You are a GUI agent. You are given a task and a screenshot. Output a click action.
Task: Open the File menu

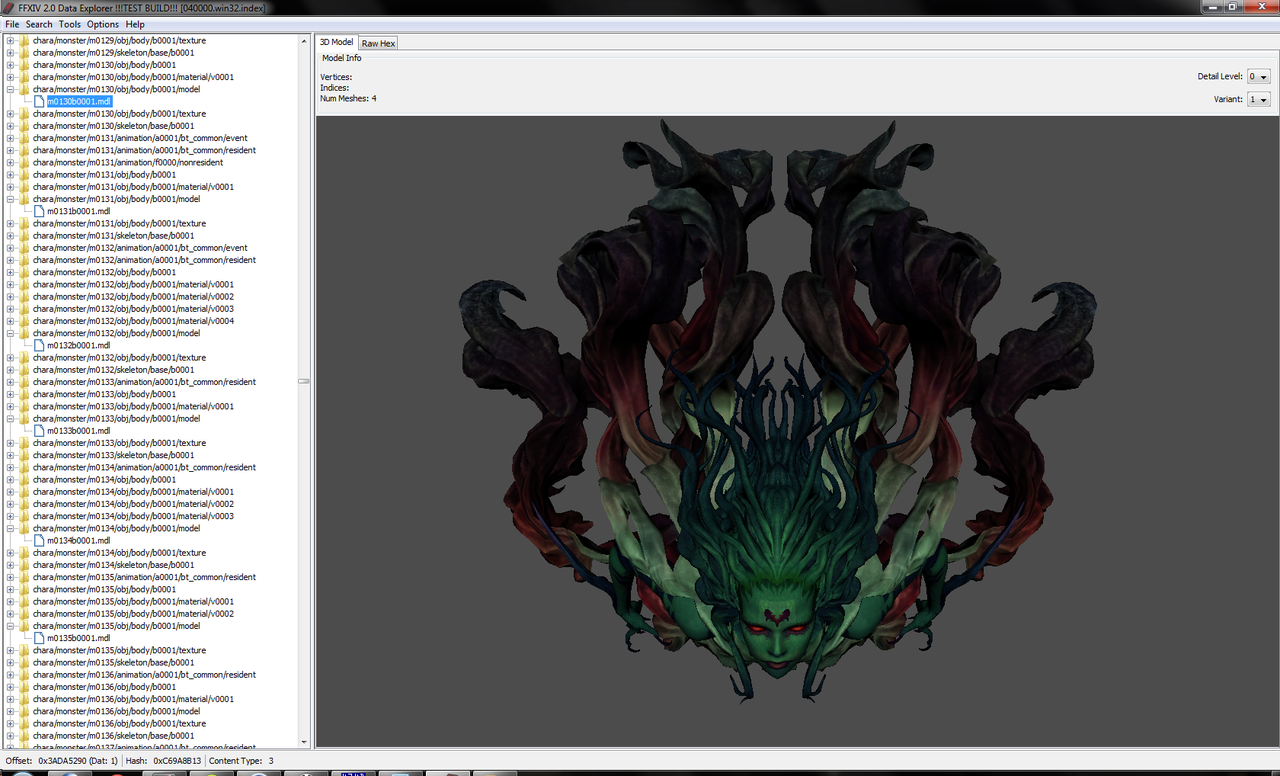pyautogui.click(x=12, y=24)
